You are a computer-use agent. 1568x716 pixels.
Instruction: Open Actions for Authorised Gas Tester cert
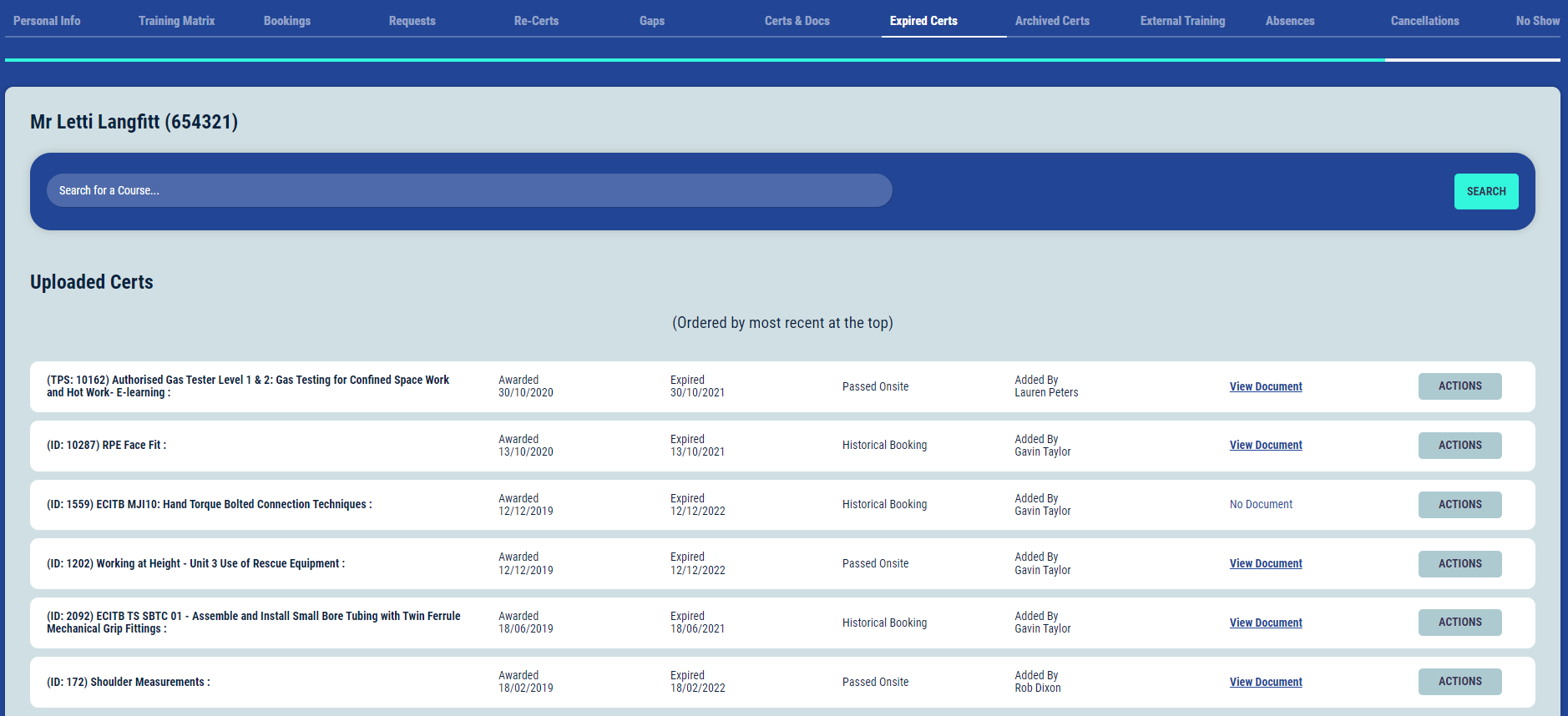[x=1459, y=386]
